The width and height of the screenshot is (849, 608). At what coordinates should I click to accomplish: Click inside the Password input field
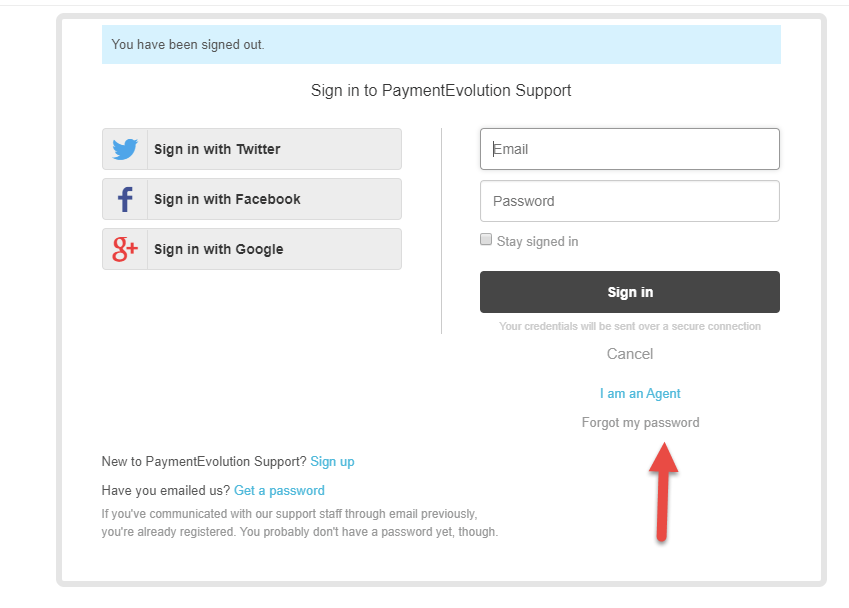click(629, 200)
